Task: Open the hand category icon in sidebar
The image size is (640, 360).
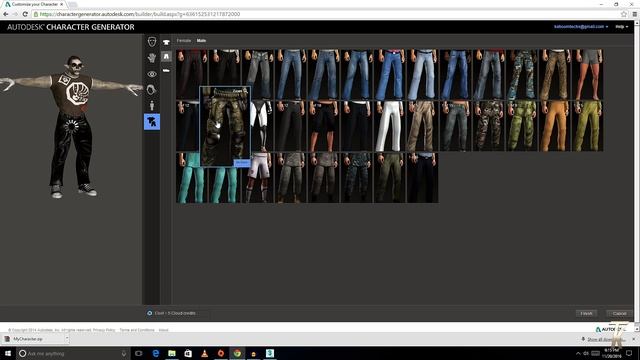Action: tap(152, 58)
